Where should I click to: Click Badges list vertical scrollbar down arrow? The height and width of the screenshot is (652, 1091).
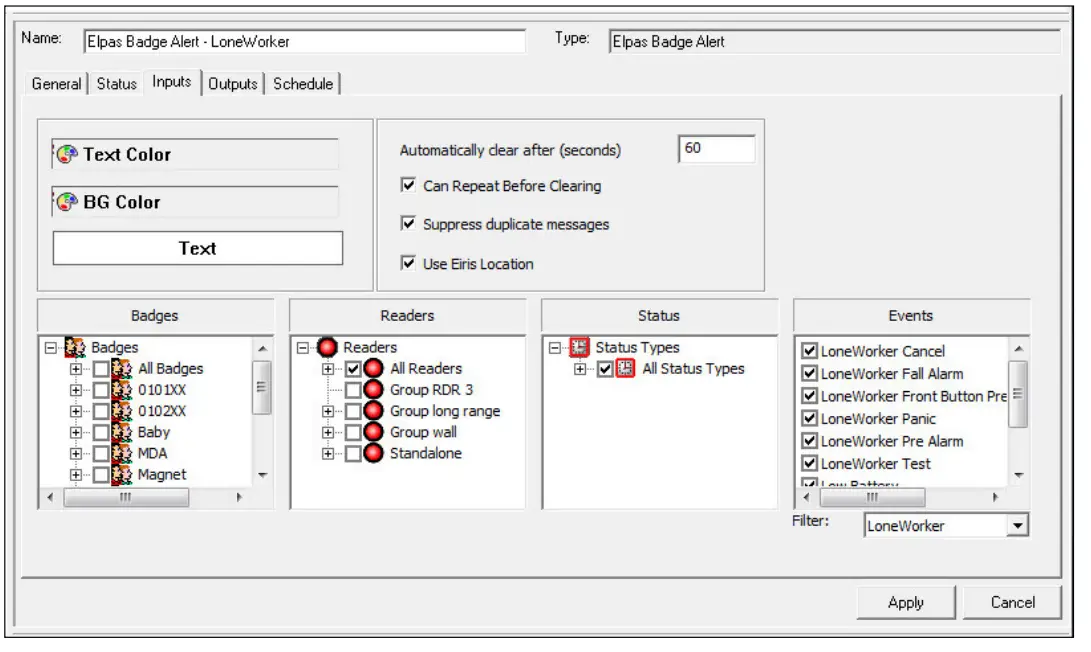[x=262, y=475]
